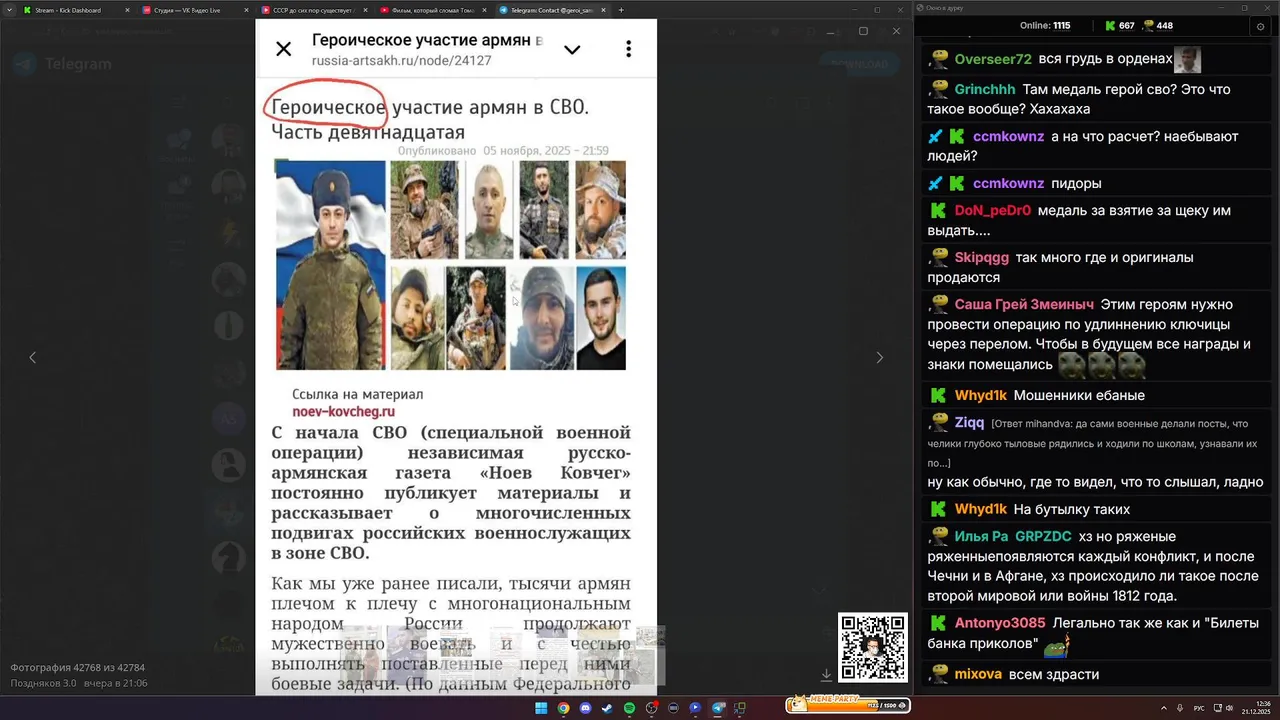The image size is (1280, 720).
Task: Click the avatar image after Overseer72 message
Action: pyautogui.click(x=1187, y=59)
